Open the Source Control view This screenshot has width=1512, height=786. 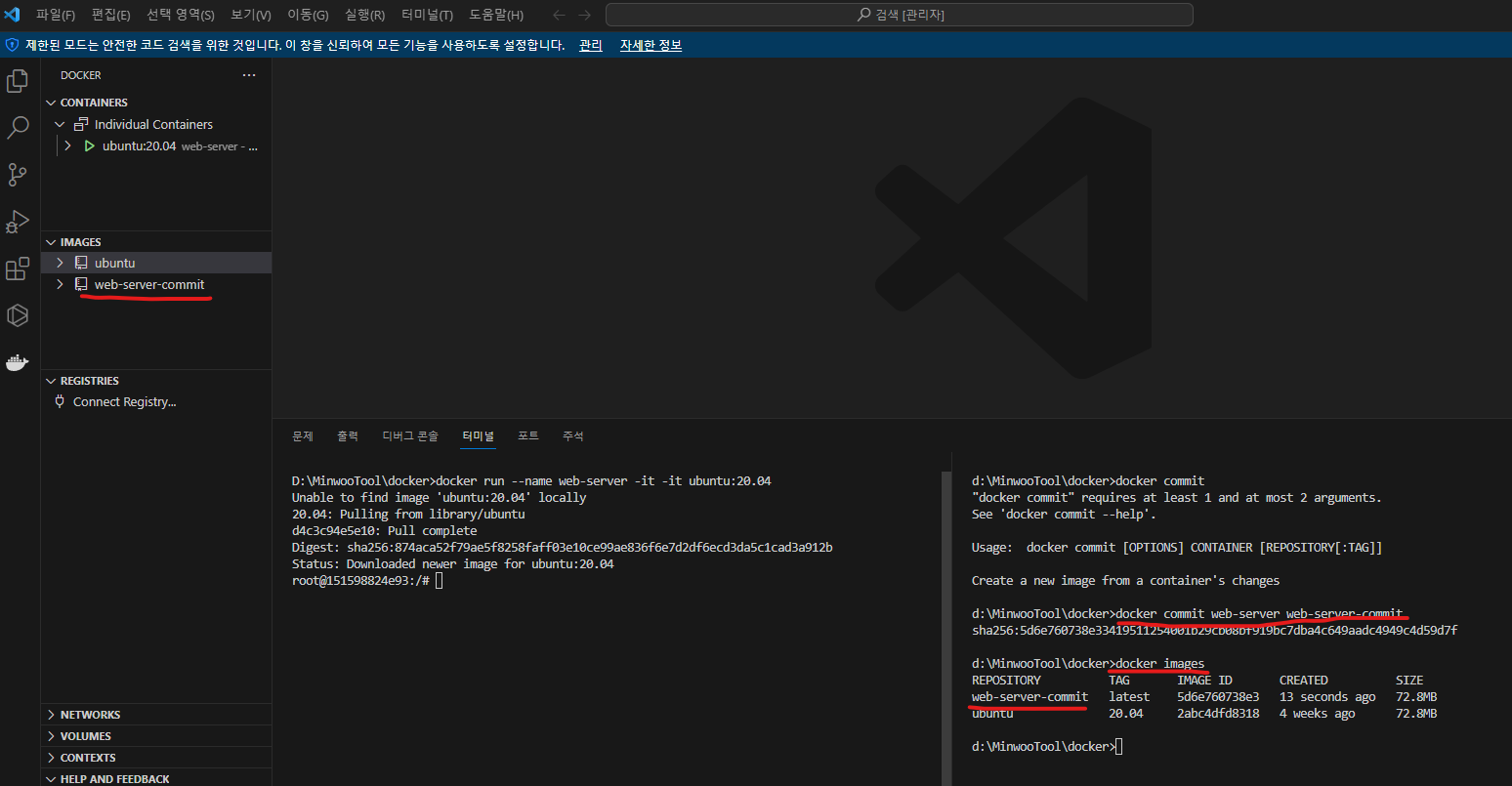coord(18,175)
